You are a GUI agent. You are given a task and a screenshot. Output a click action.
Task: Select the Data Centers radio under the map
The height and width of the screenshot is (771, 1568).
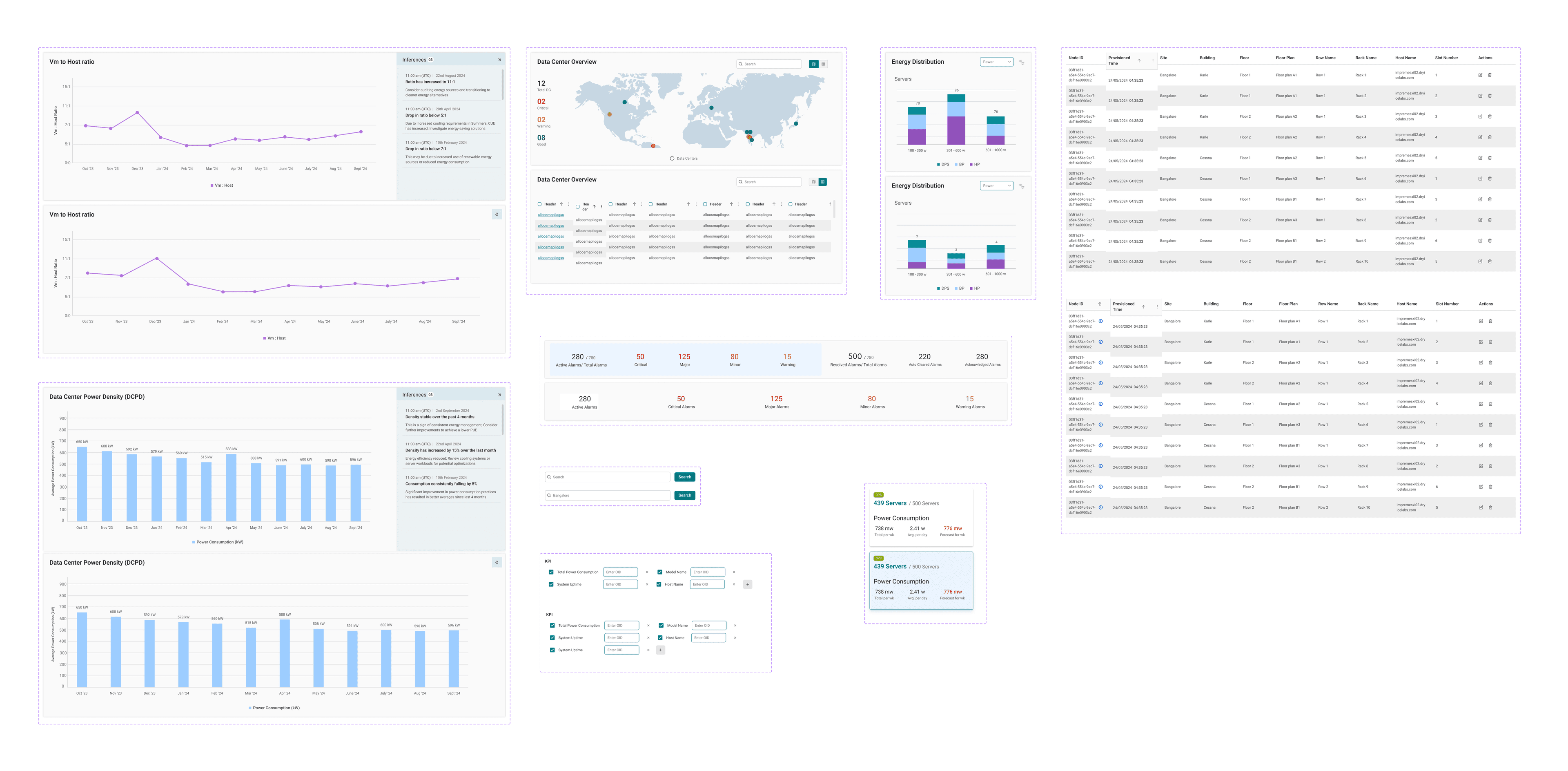(672, 159)
